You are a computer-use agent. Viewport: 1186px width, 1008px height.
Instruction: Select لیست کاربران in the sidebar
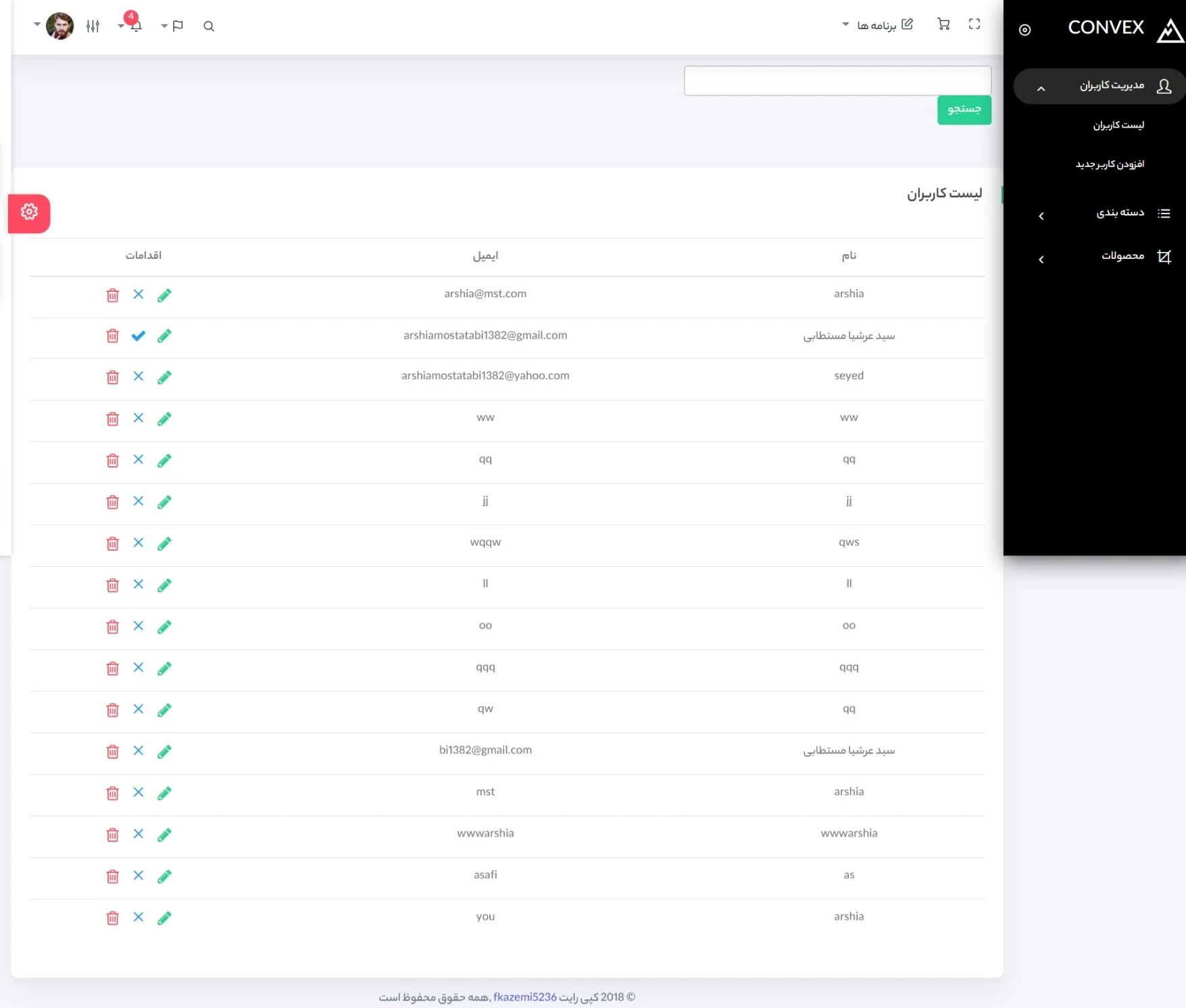1118,125
